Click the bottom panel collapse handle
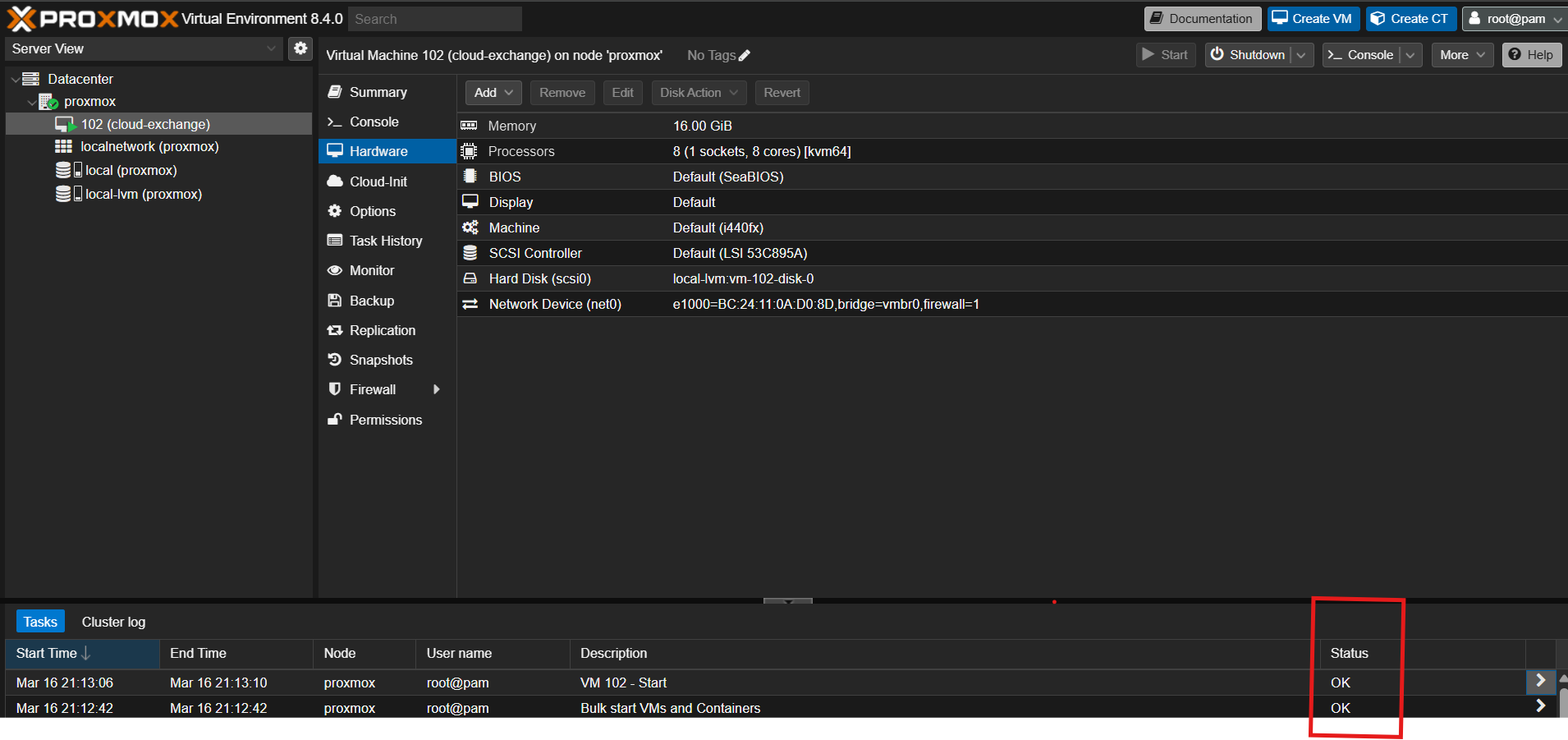Screen dimensions: 1568x740 click(x=788, y=601)
